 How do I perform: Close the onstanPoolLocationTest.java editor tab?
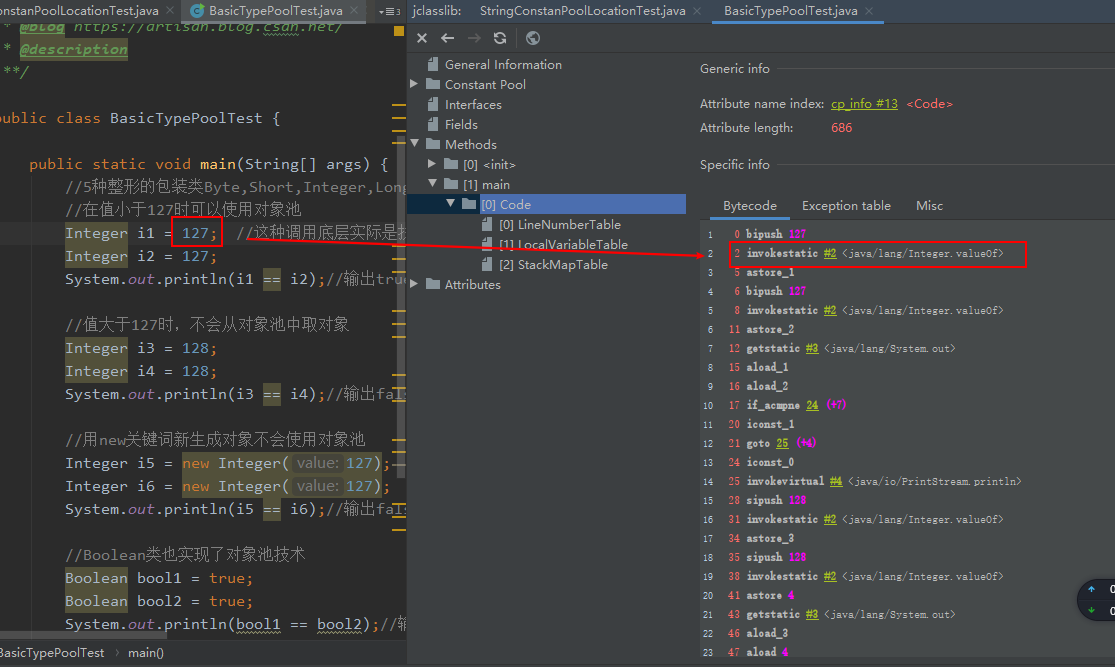pyautogui.click(x=170, y=11)
